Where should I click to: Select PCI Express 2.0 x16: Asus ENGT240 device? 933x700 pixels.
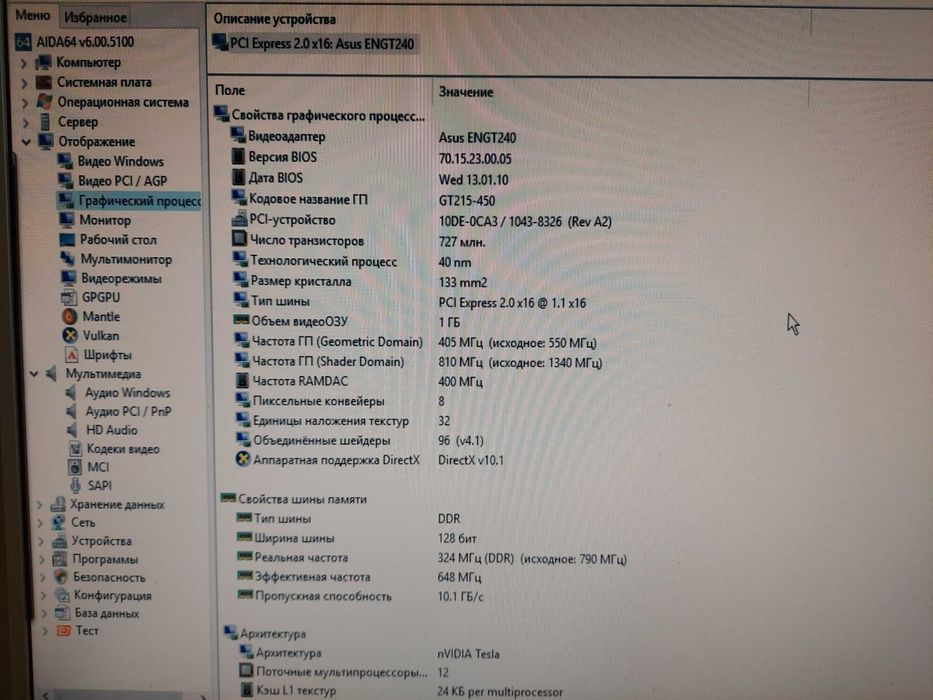(x=314, y=43)
